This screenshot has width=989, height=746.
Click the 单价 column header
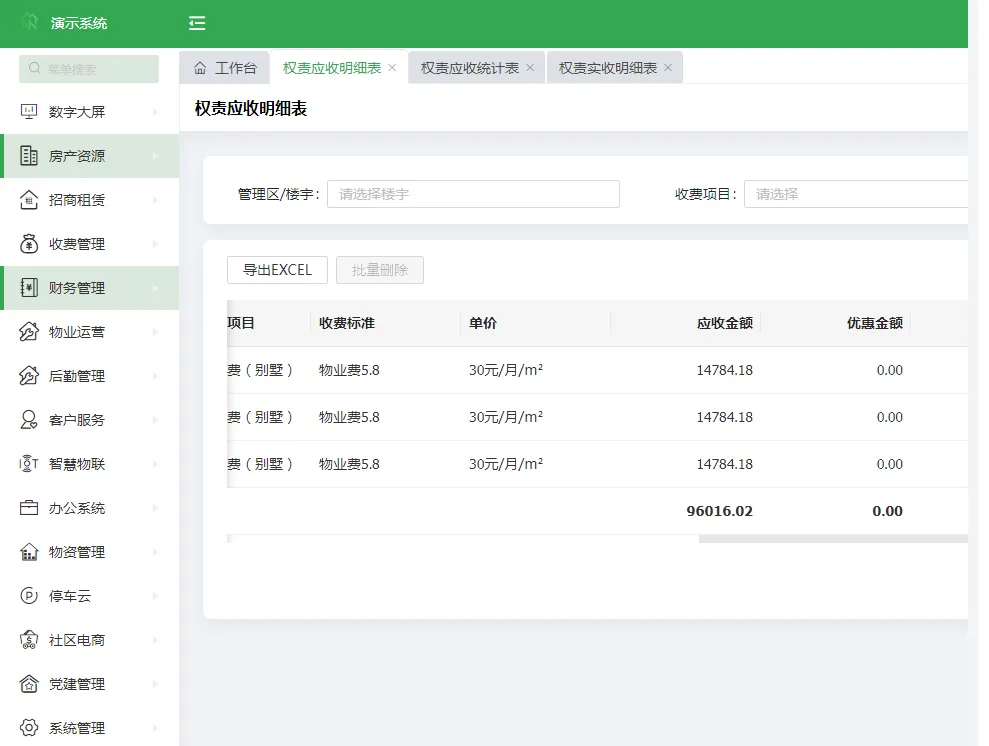pyautogui.click(x=483, y=323)
